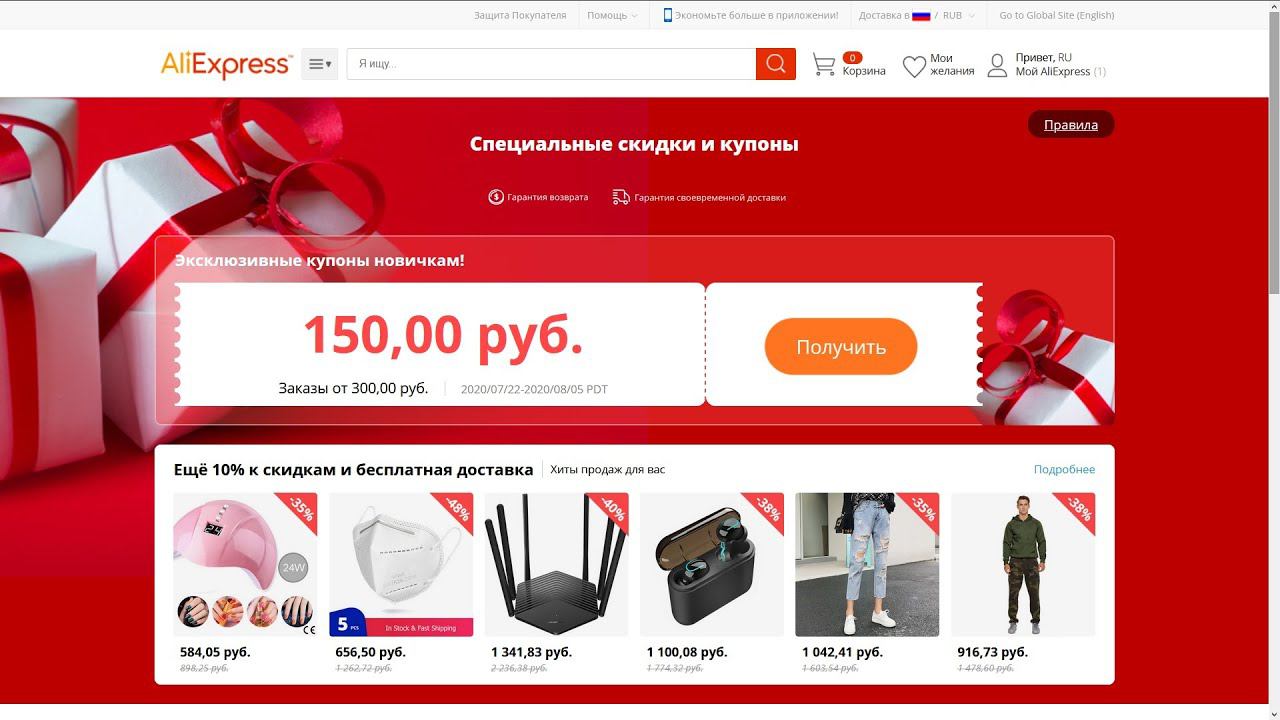1280x720 pixels.
Task: Click the page vertical scrollbar
Action: (1272, 360)
